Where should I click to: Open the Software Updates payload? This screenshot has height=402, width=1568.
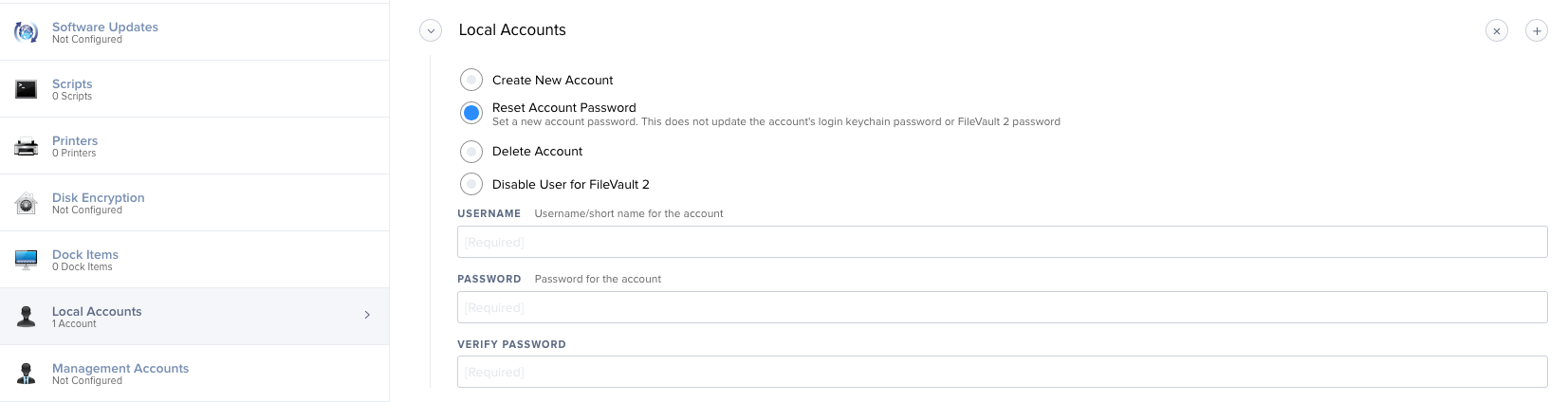pyautogui.click(x=104, y=27)
